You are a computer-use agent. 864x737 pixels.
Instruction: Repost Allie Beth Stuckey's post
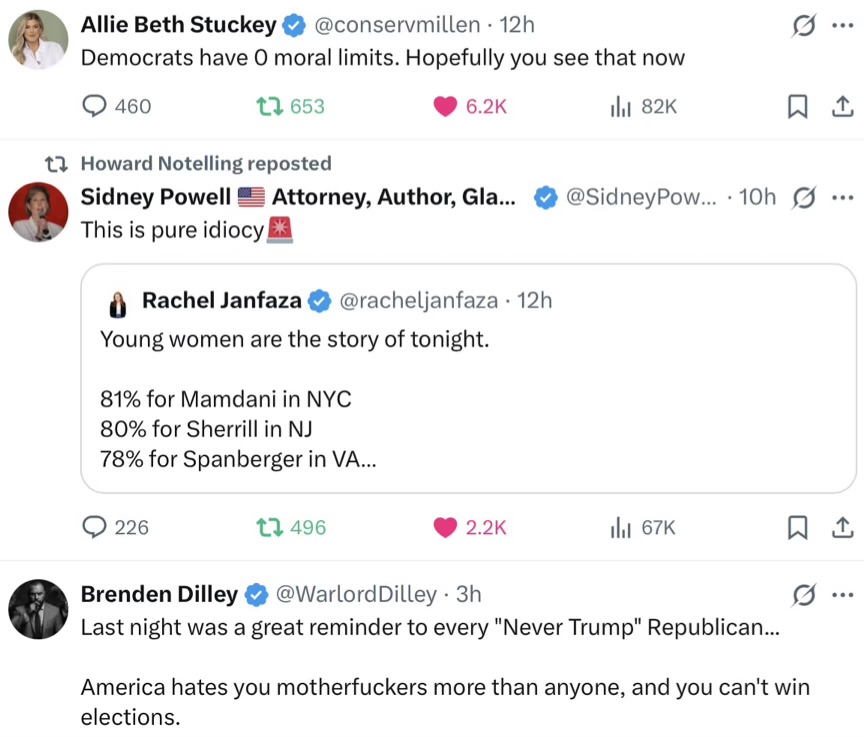point(269,106)
